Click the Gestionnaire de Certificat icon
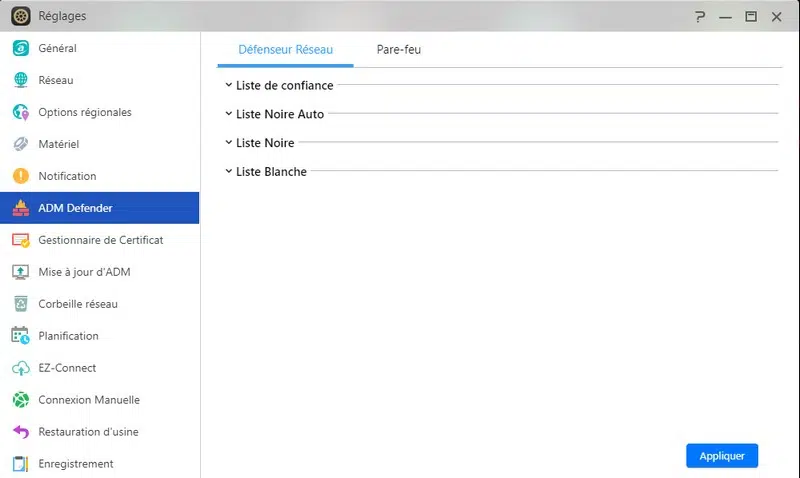 tap(20, 240)
